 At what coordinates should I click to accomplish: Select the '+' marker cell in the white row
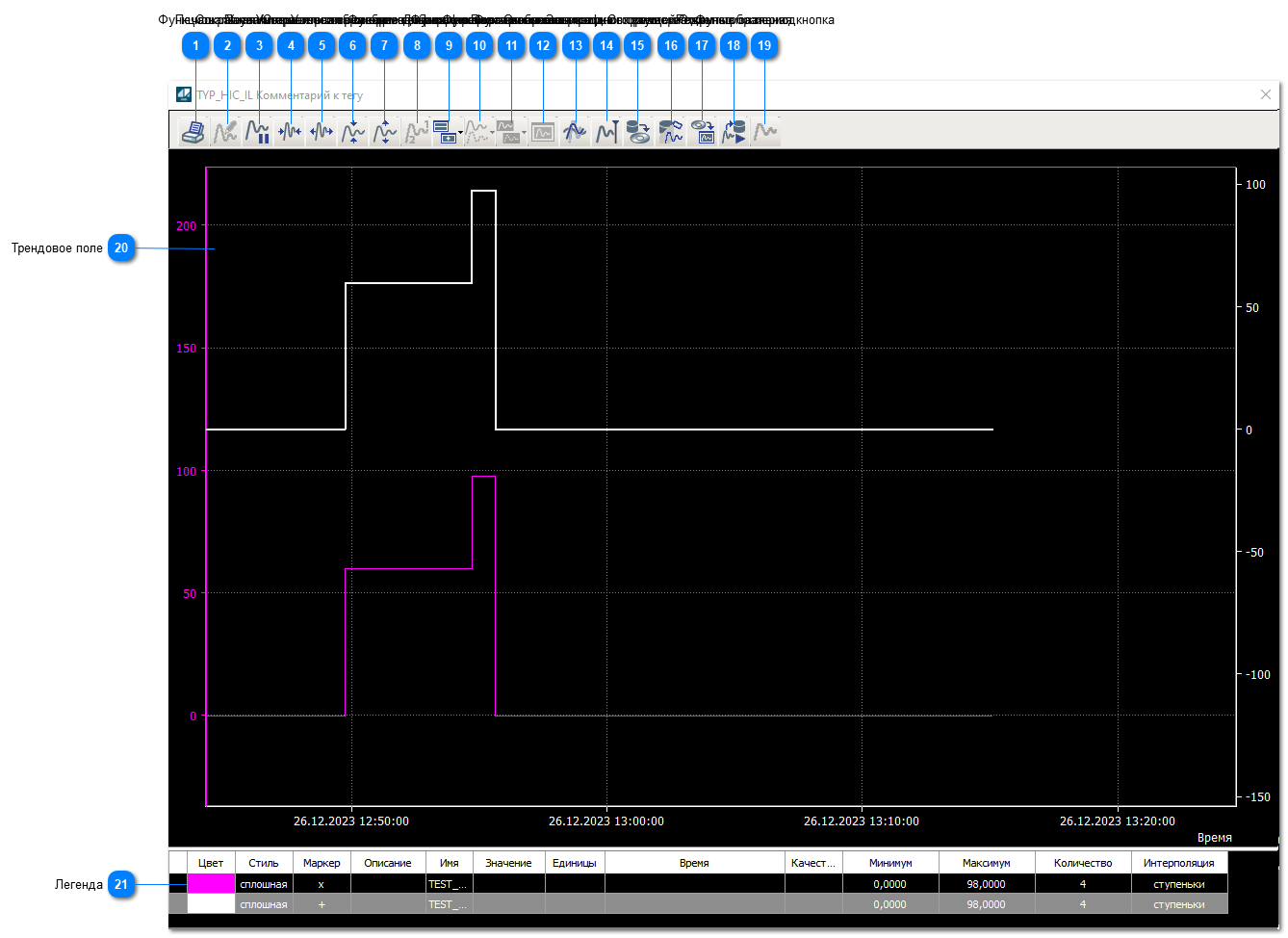322,904
